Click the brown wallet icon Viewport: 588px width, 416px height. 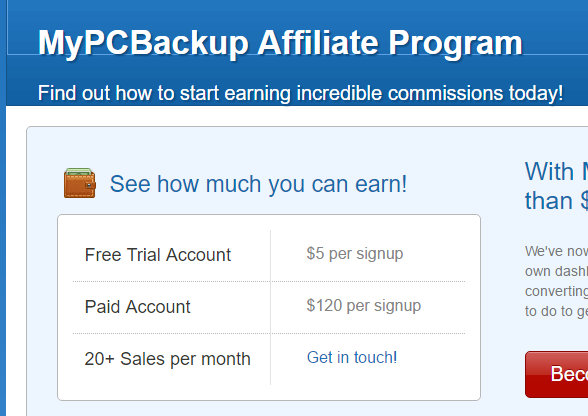pos(80,183)
